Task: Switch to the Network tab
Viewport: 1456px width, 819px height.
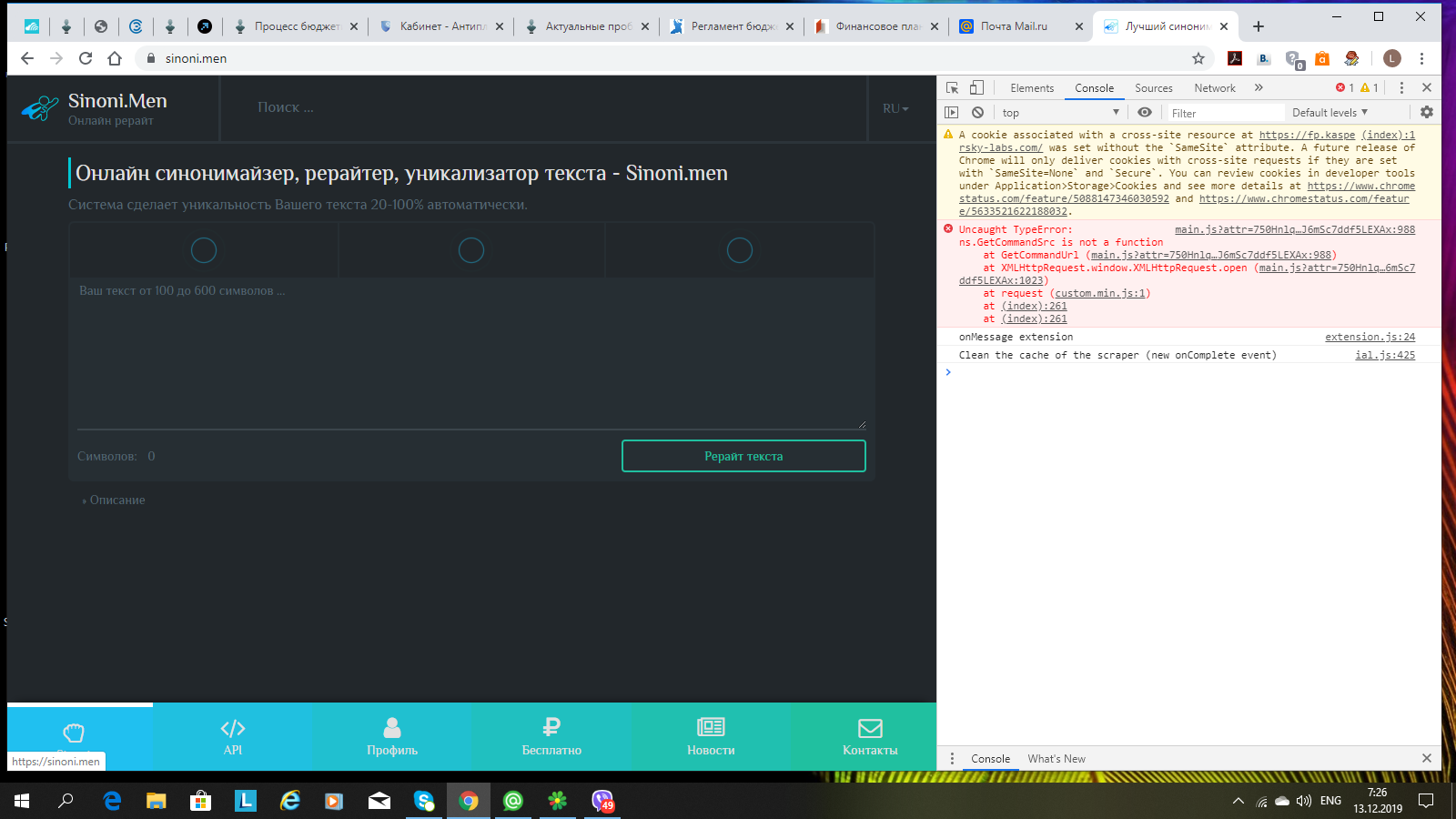Action: 1215,87
